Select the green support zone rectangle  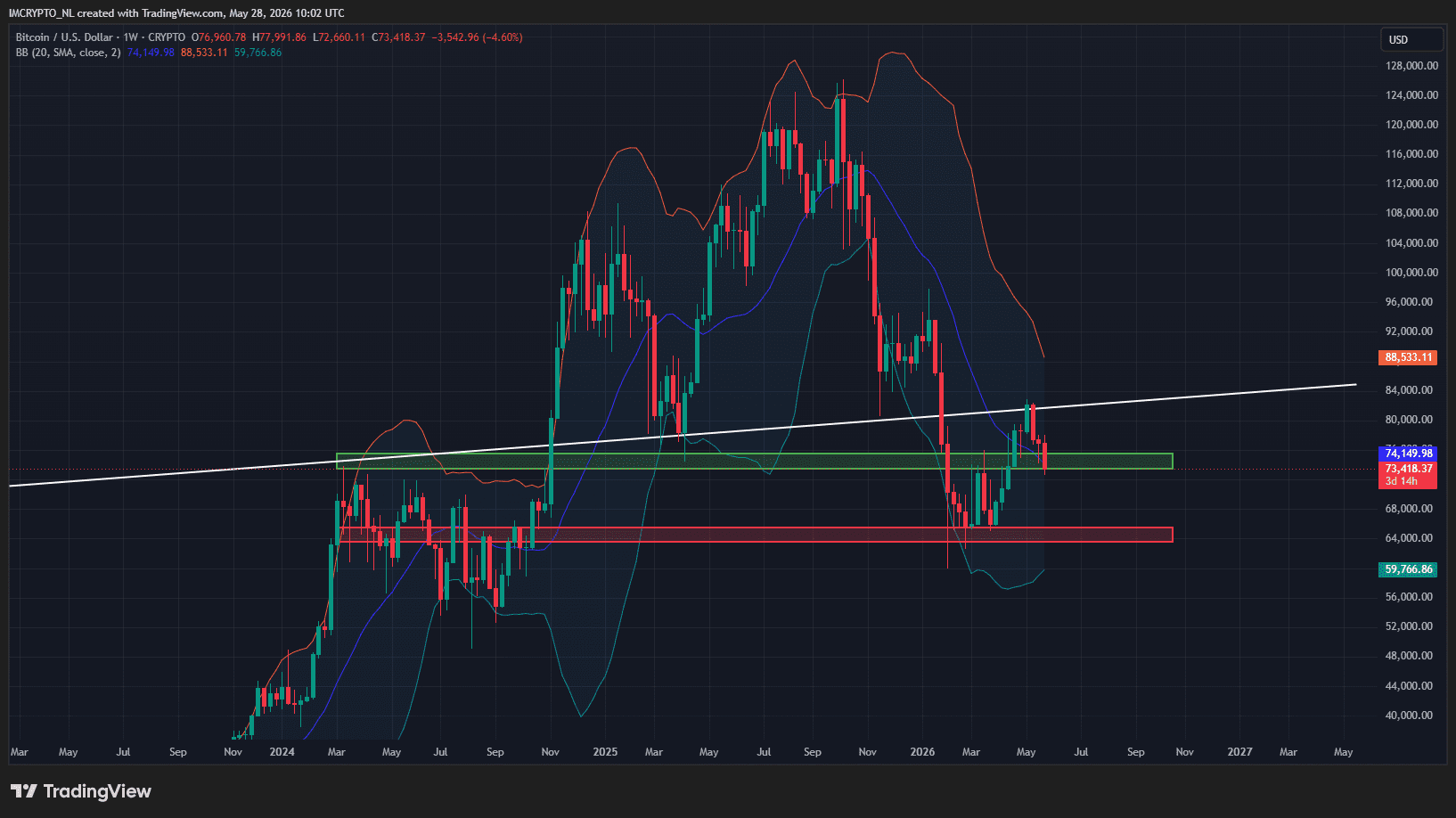click(754, 461)
